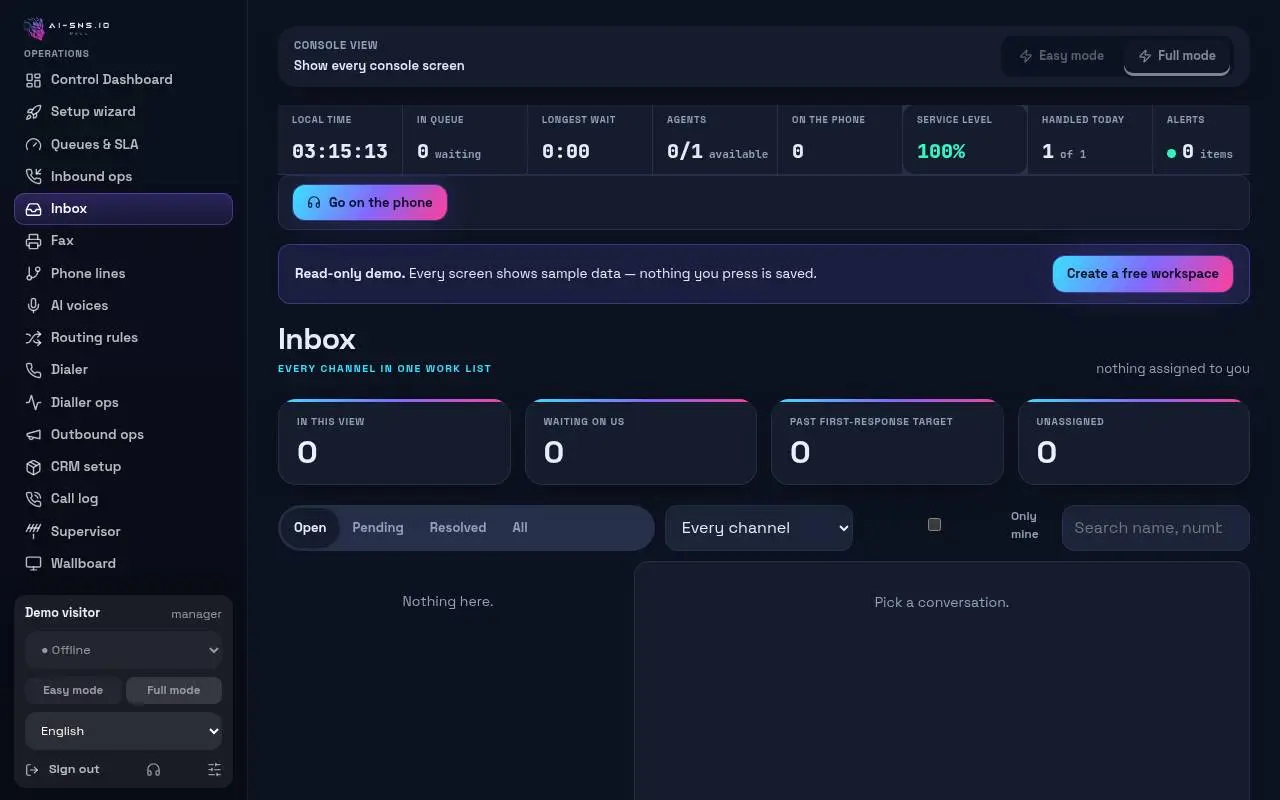Click the Inbound ops phone icon
The image size is (1280, 800).
[x=33, y=176]
